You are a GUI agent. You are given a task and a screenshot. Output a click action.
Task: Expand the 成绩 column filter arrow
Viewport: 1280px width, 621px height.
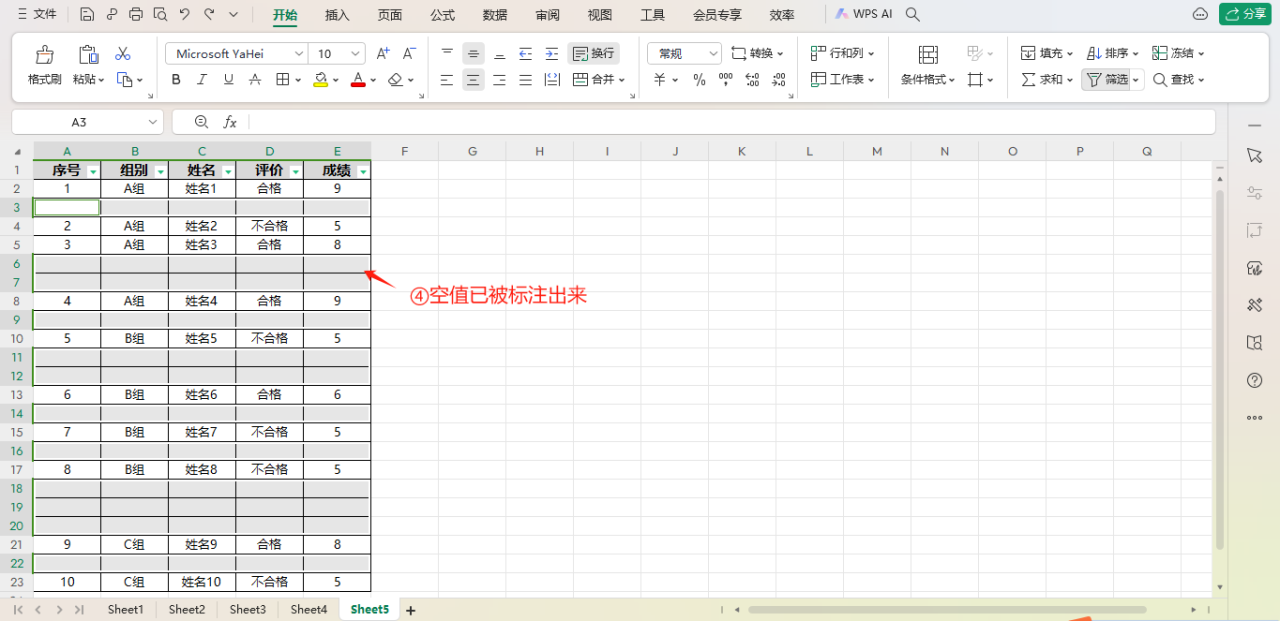(x=363, y=172)
